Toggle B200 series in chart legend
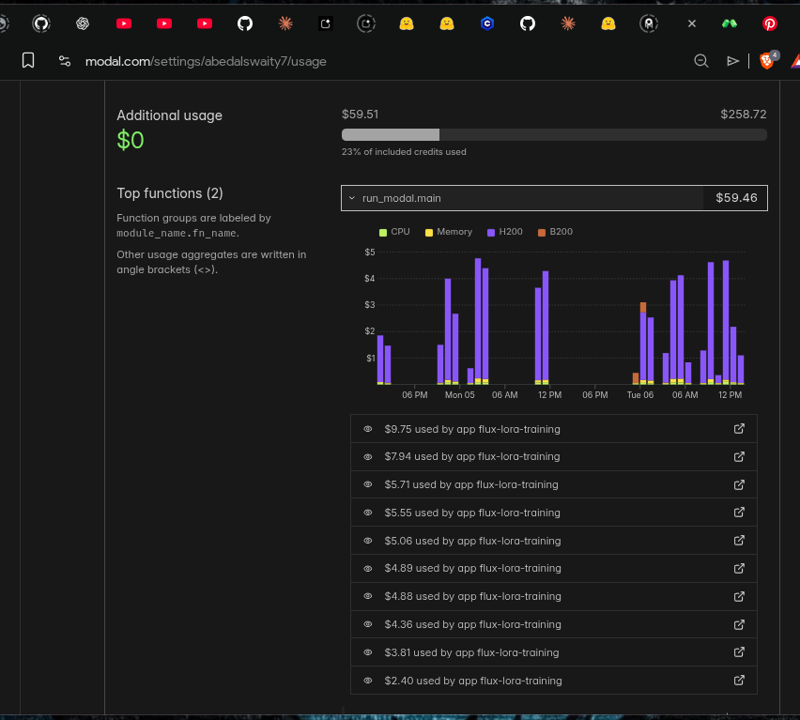The image size is (800, 720). coord(555,232)
